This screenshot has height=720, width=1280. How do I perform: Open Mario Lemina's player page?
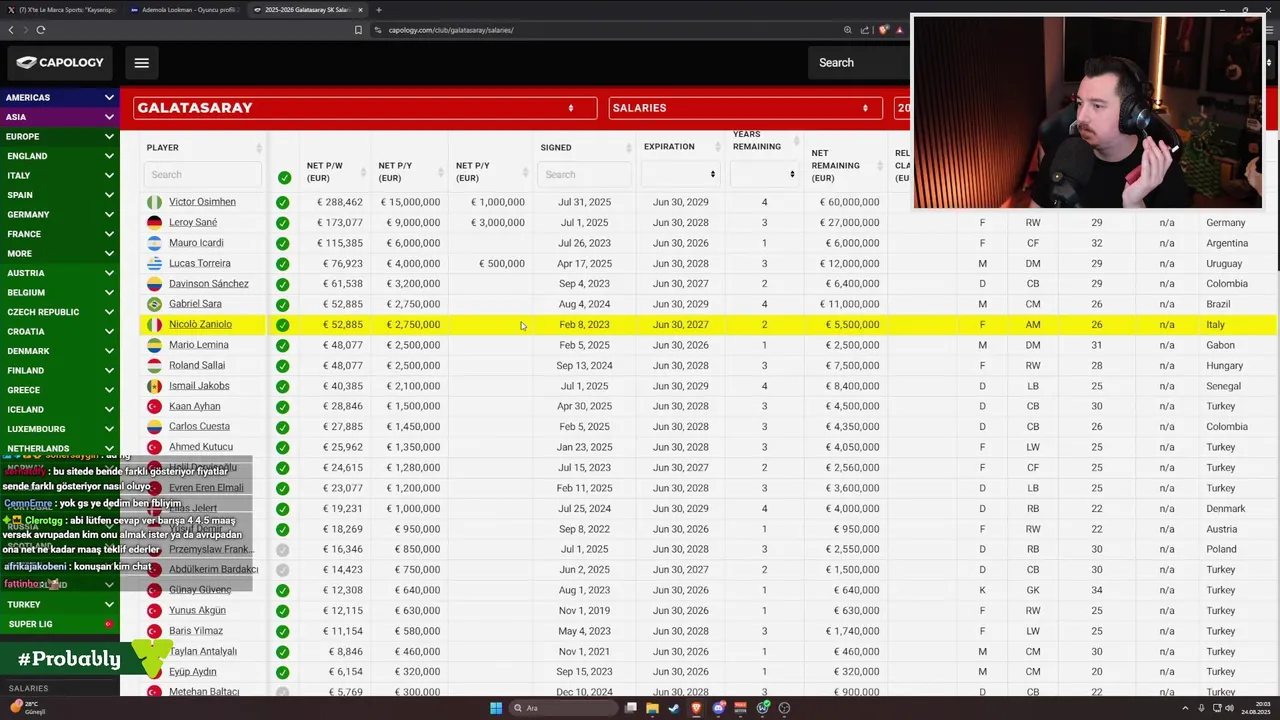(x=199, y=345)
